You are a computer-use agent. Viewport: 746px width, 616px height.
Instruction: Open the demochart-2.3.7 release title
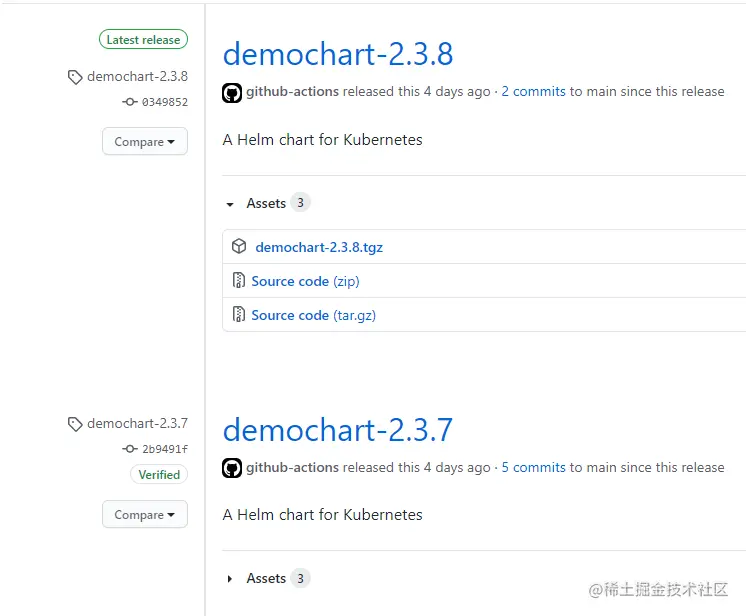[338, 430]
